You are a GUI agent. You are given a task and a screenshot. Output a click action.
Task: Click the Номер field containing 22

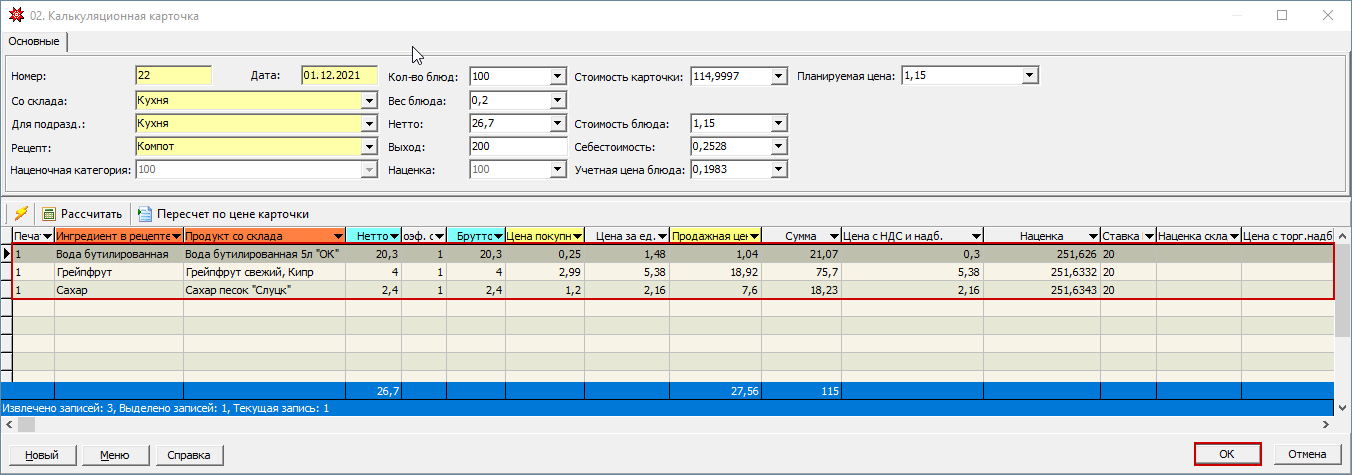pyautogui.click(x=173, y=76)
